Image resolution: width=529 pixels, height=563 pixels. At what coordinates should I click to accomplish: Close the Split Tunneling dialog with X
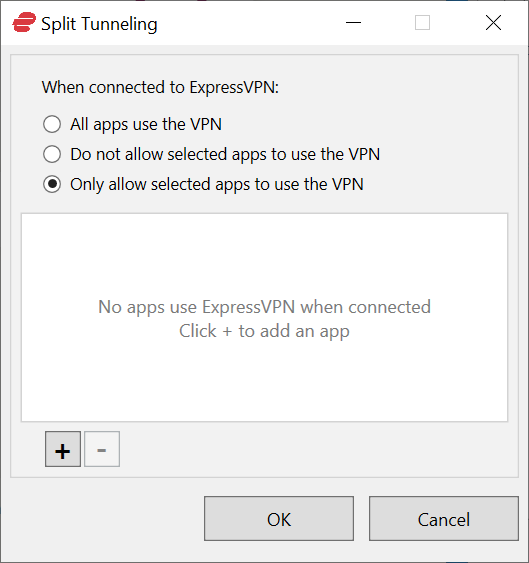click(x=493, y=23)
